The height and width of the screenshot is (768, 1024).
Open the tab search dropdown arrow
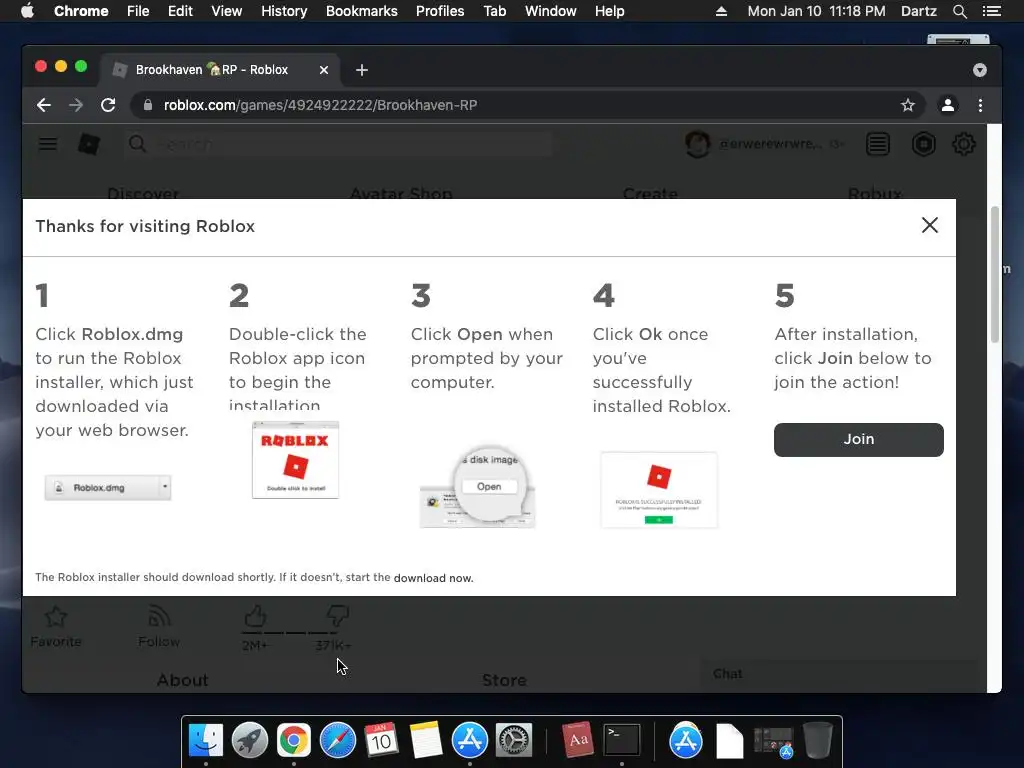pyautogui.click(x=979, y=70)
